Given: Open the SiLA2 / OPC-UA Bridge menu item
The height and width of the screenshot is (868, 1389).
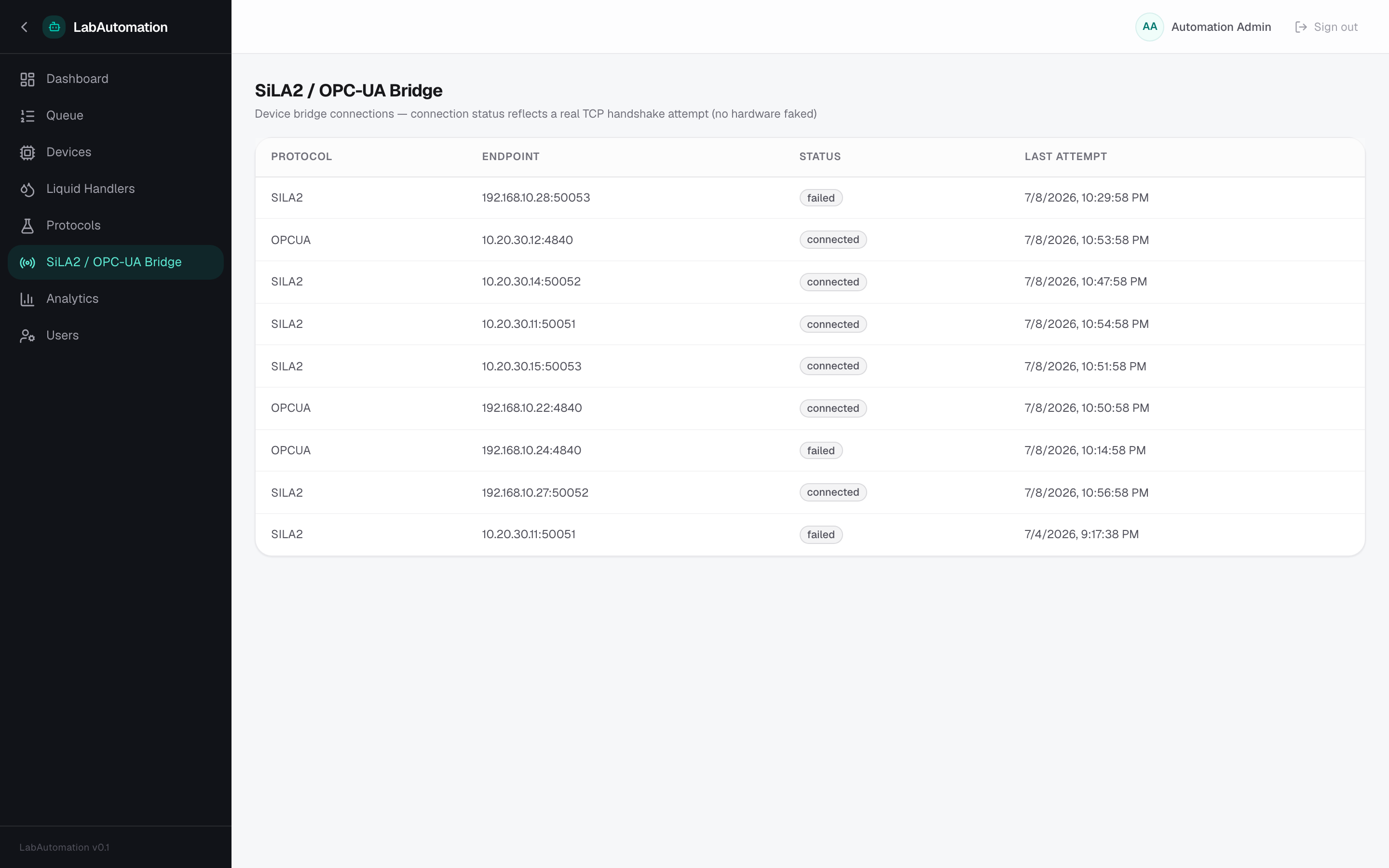Looking at the screenshot, I should tap(115, 262).
